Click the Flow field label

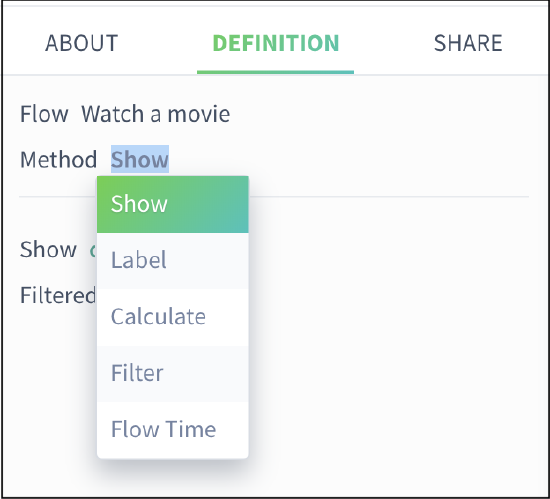(x=44, y=114)
